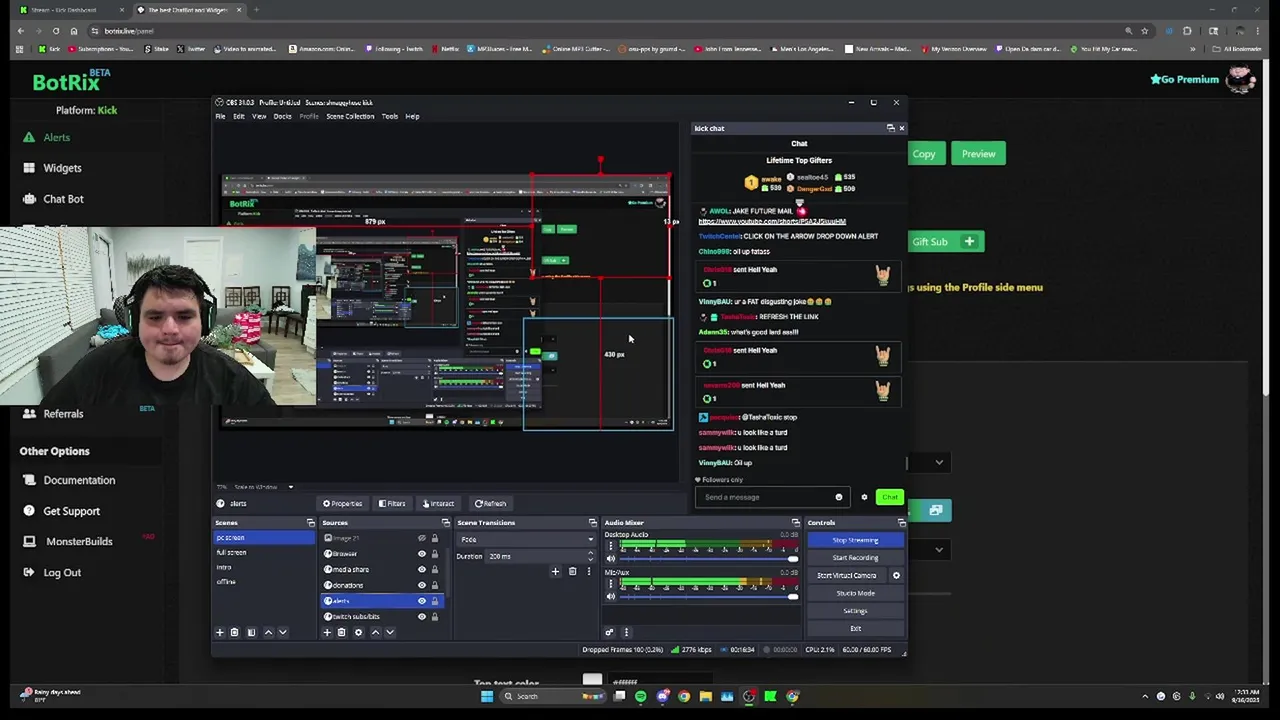Screen dimensions: 1280x720
Task: Open the Get Support question mark icon
Action: coord(29,511)
